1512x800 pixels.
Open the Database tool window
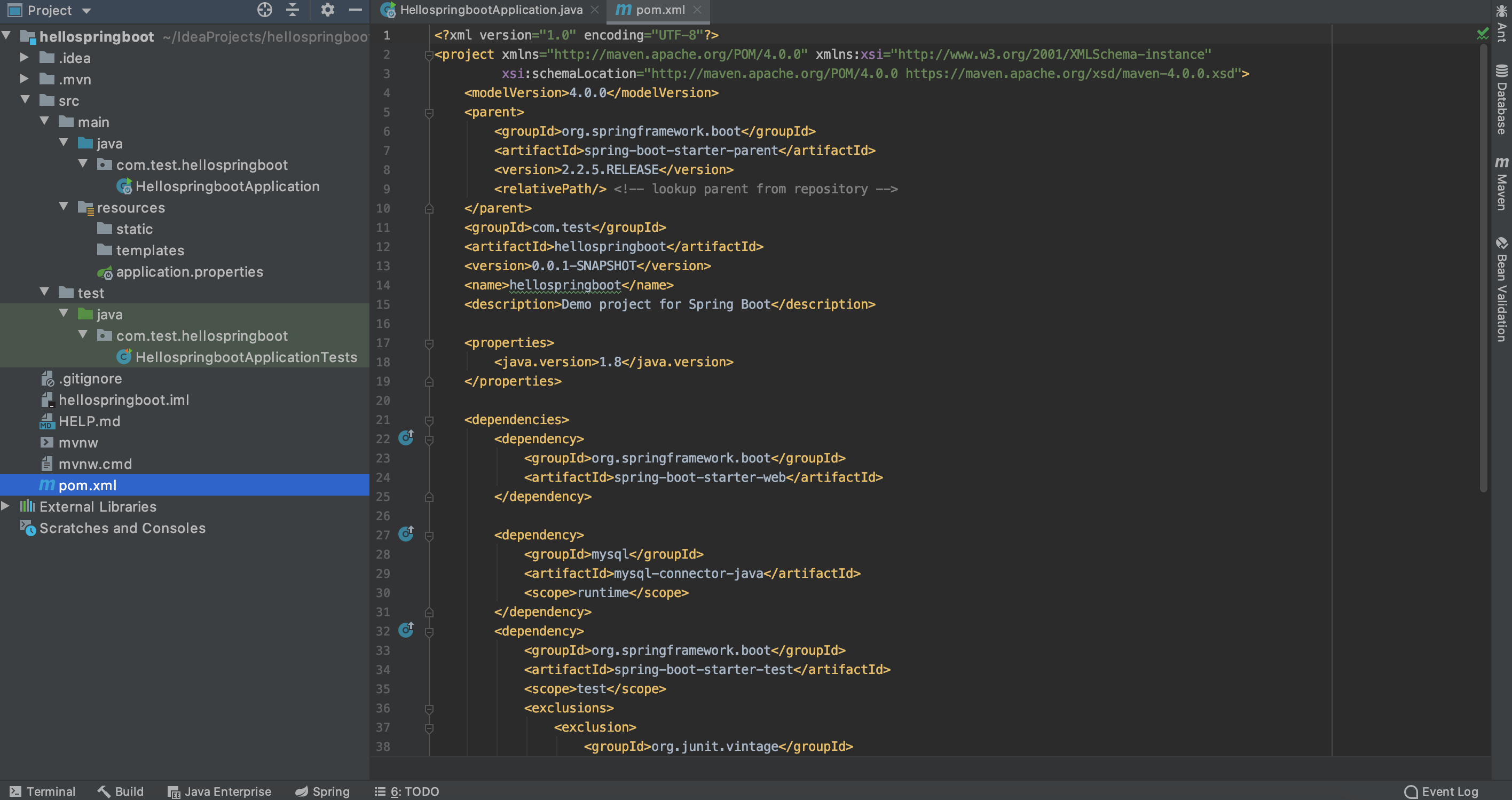[x=1501, y=100]
